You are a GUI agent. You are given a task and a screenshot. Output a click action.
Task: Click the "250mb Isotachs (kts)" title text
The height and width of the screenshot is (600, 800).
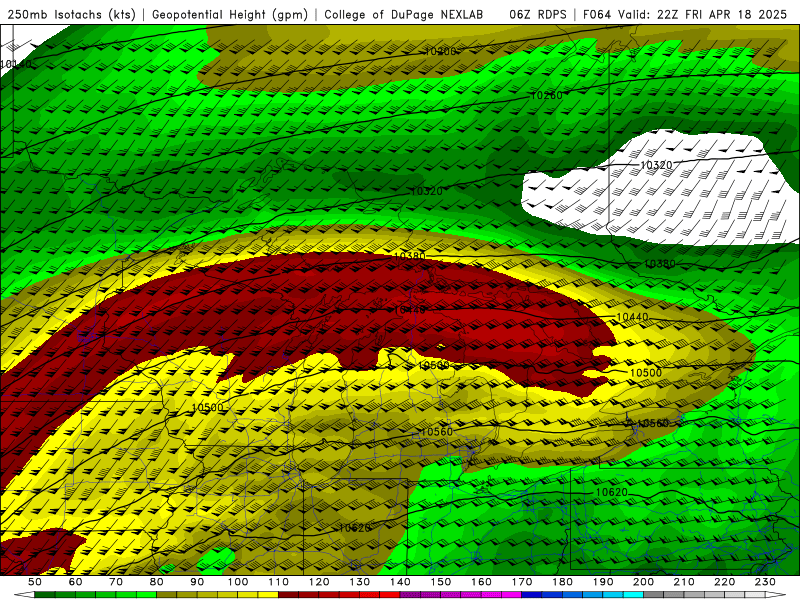pyautogui.click(x=71, y=14)
